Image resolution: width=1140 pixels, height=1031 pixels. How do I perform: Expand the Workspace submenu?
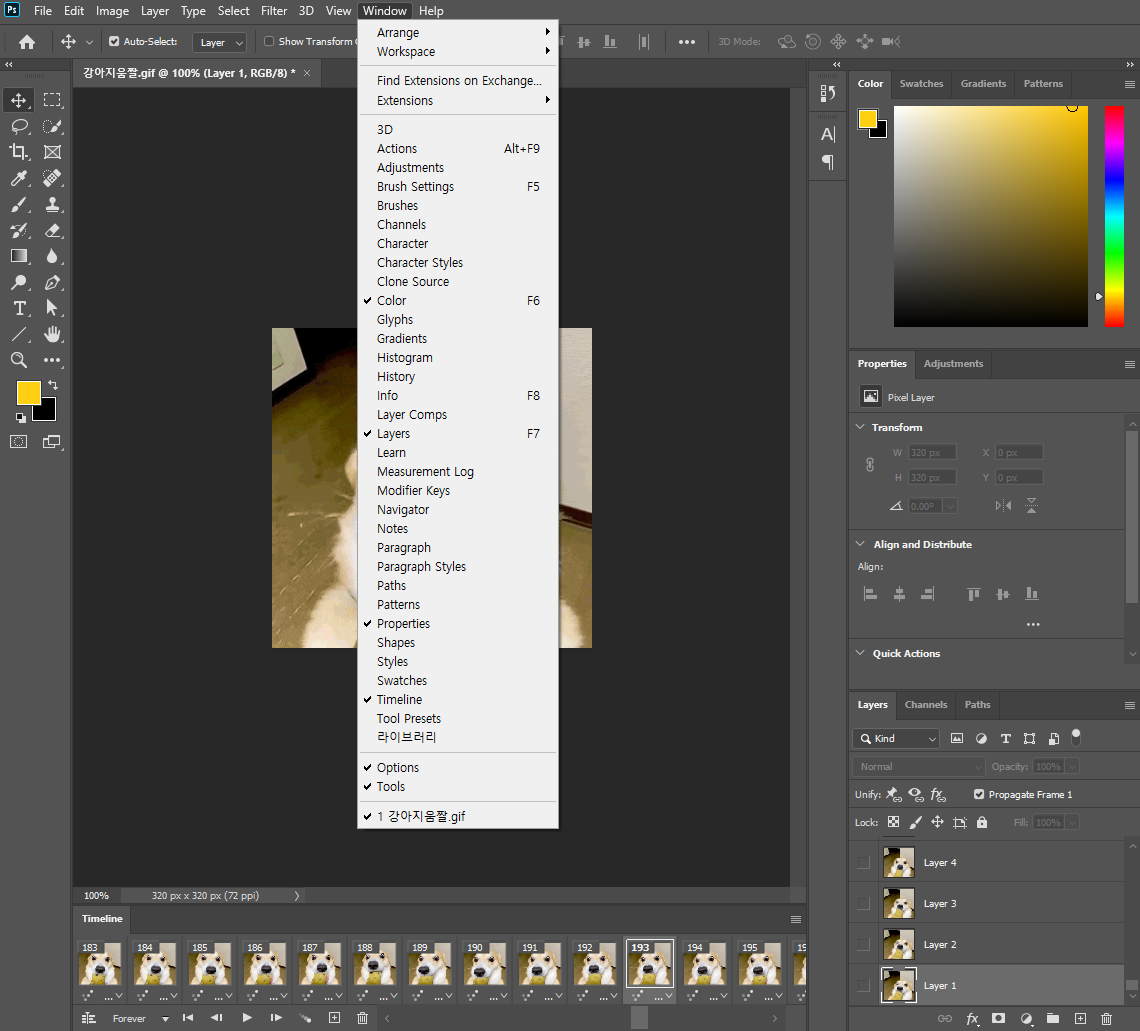[x=458, y=52]
